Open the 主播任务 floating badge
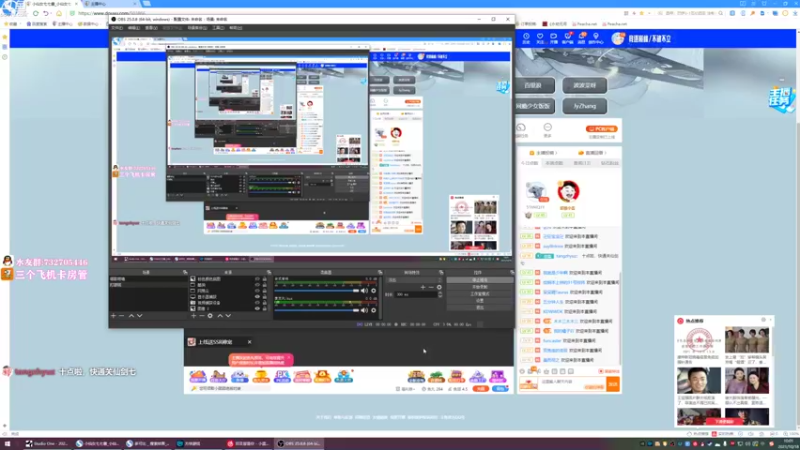Screen dimensions: 800x450 781,100
